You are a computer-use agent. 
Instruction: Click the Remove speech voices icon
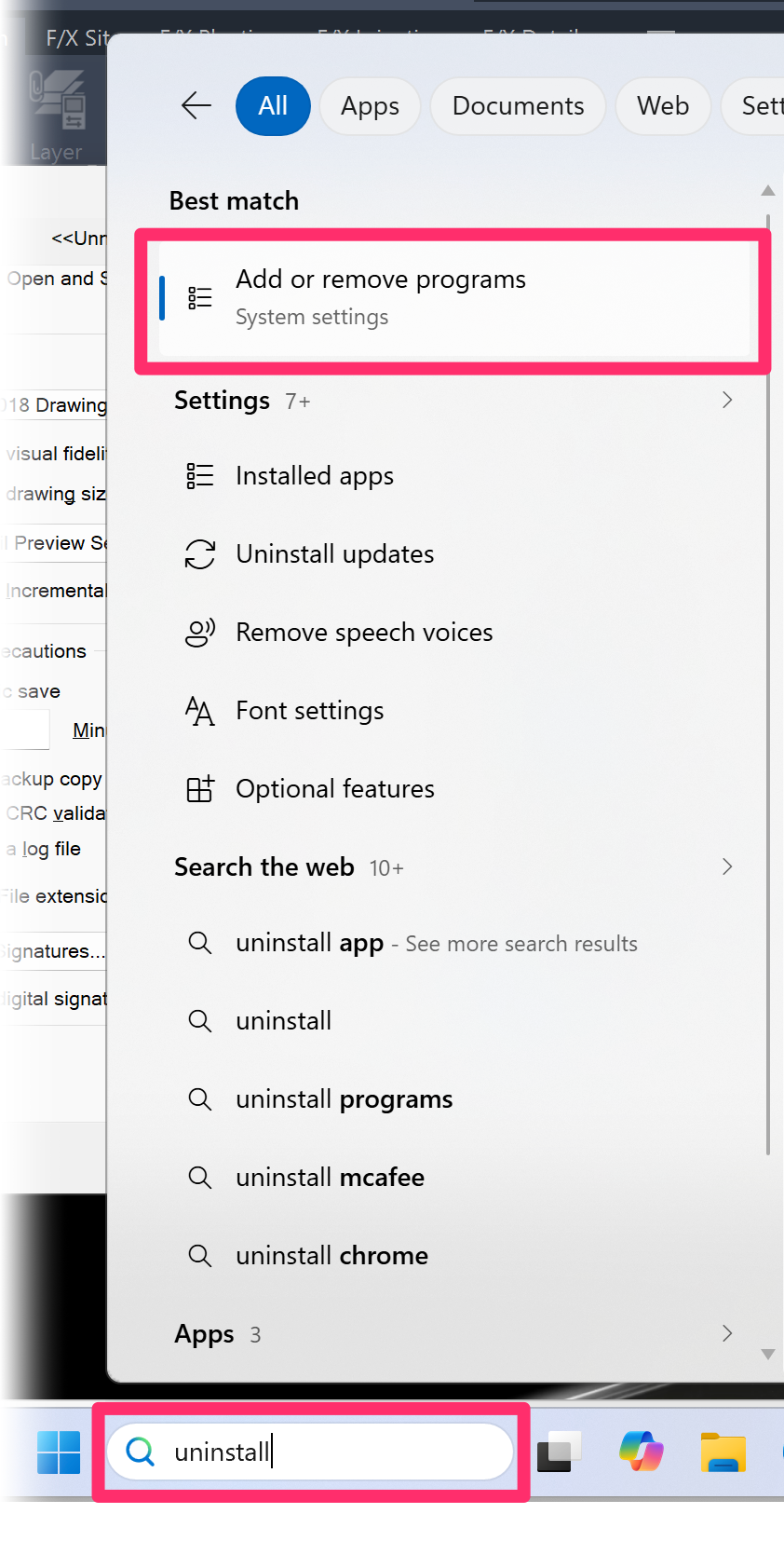(199, 632)
